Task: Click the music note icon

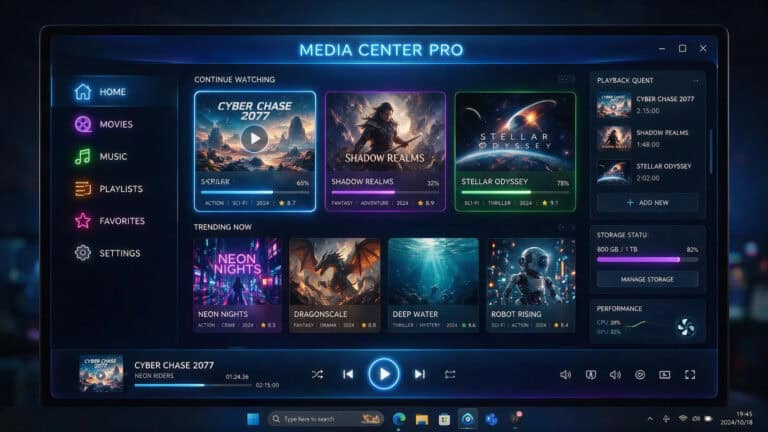Action: click(82, 157)
